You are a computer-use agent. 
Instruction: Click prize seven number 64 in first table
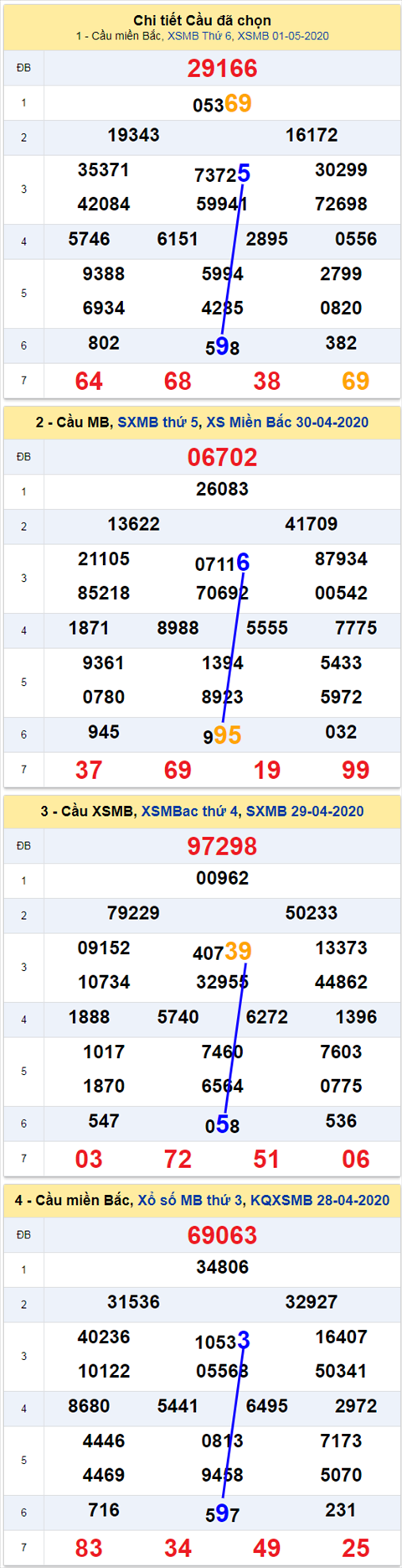click(x=89, y=381)
